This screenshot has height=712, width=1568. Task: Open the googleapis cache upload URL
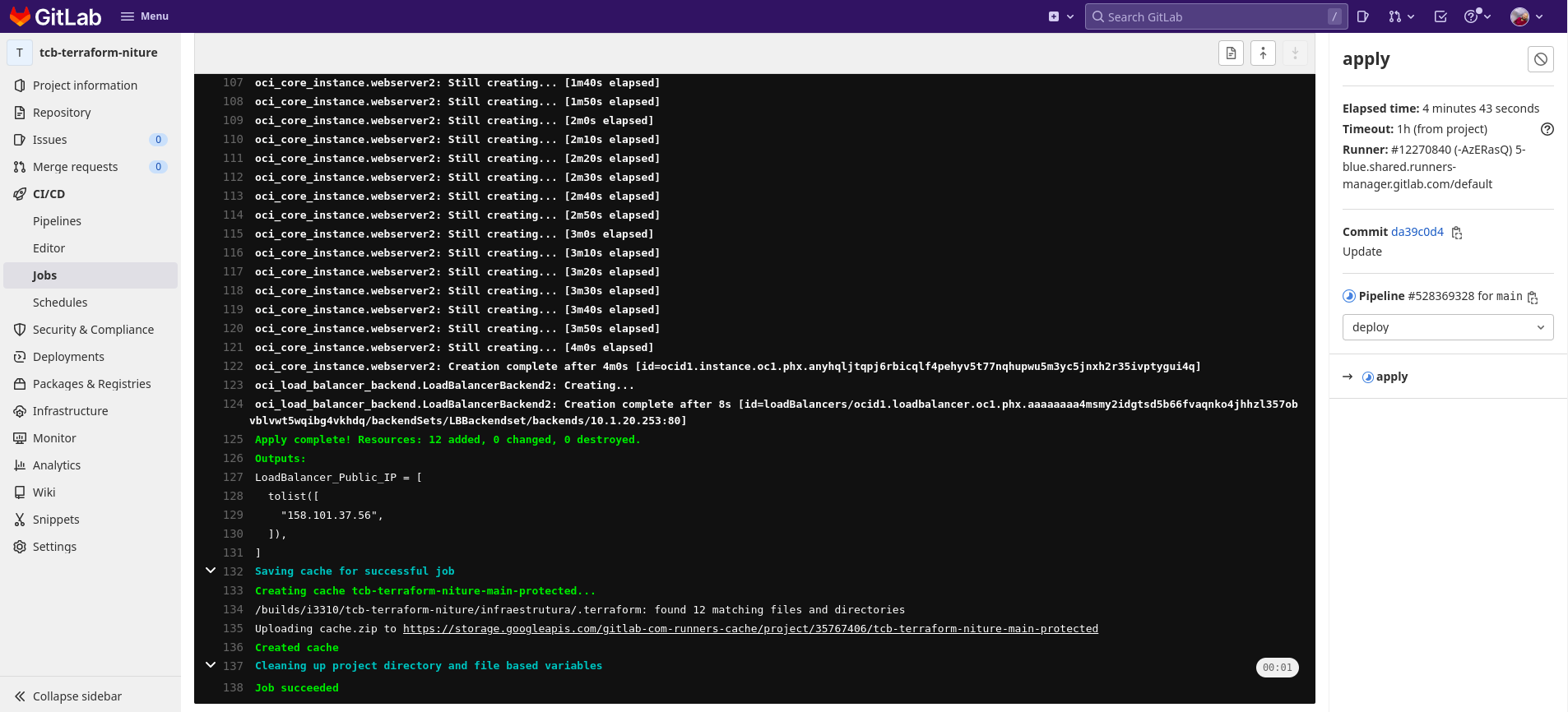coord(750,629)
